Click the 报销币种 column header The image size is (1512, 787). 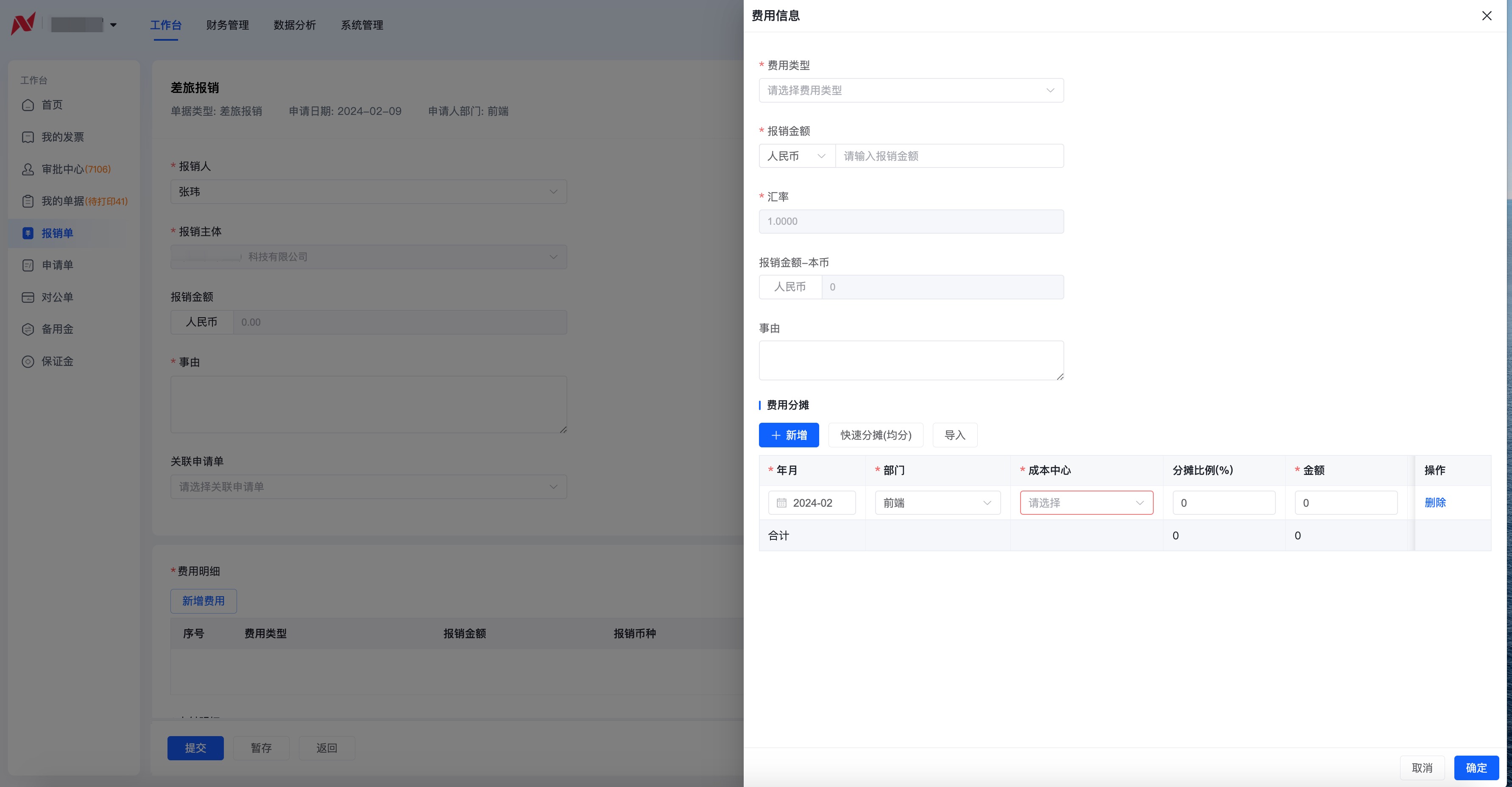click(x=634, y=634)
